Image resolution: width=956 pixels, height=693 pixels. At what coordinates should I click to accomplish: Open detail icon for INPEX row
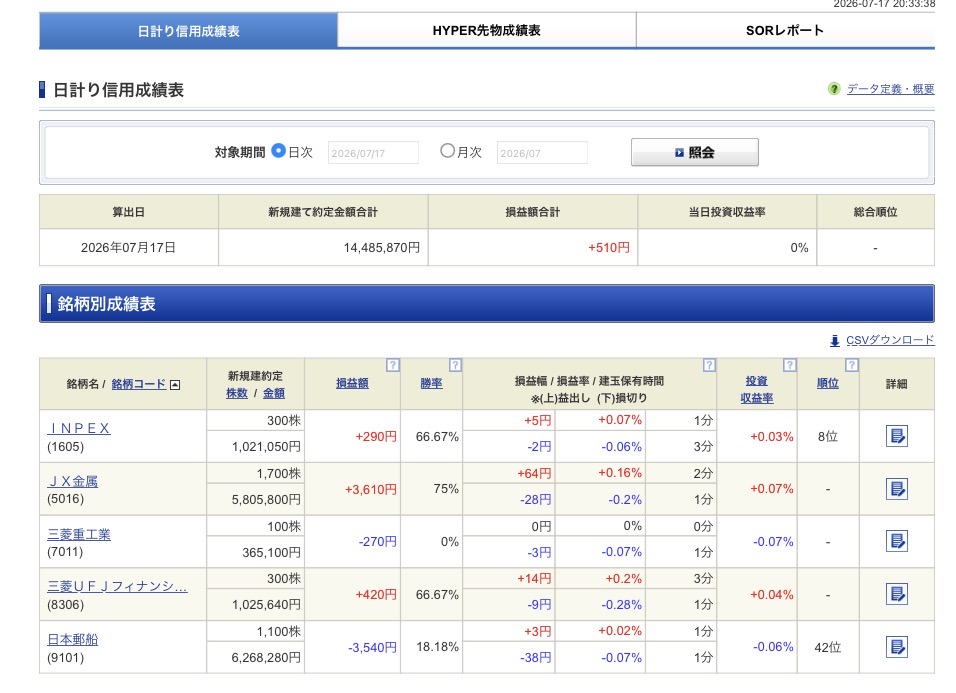point(896,436)
